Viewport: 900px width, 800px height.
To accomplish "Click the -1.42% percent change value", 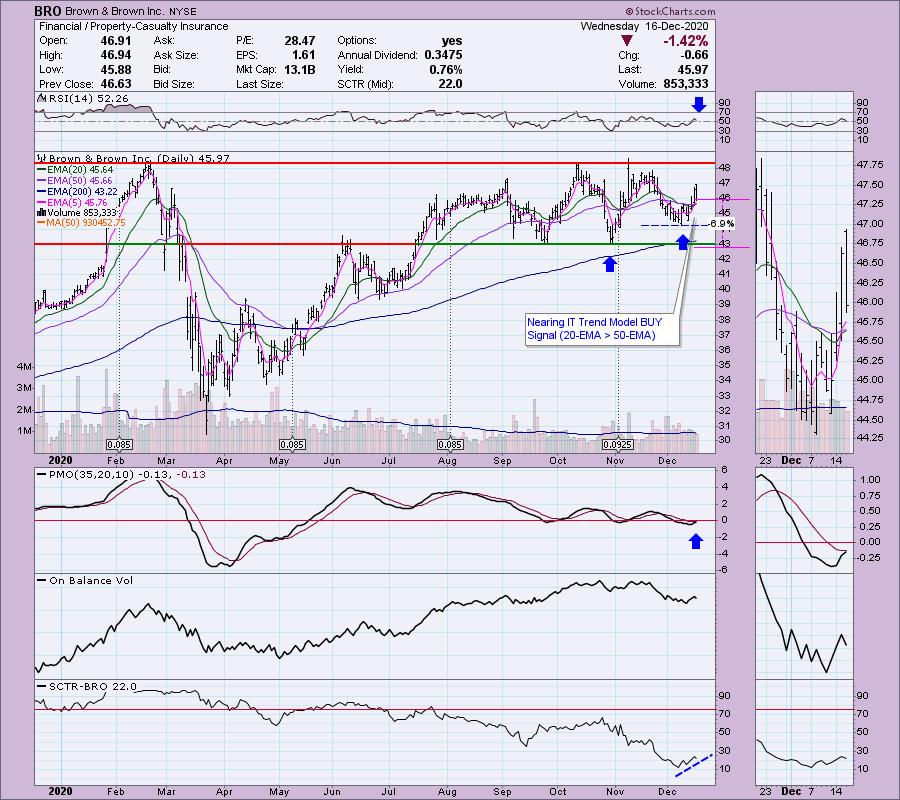I will click(685, 41).
